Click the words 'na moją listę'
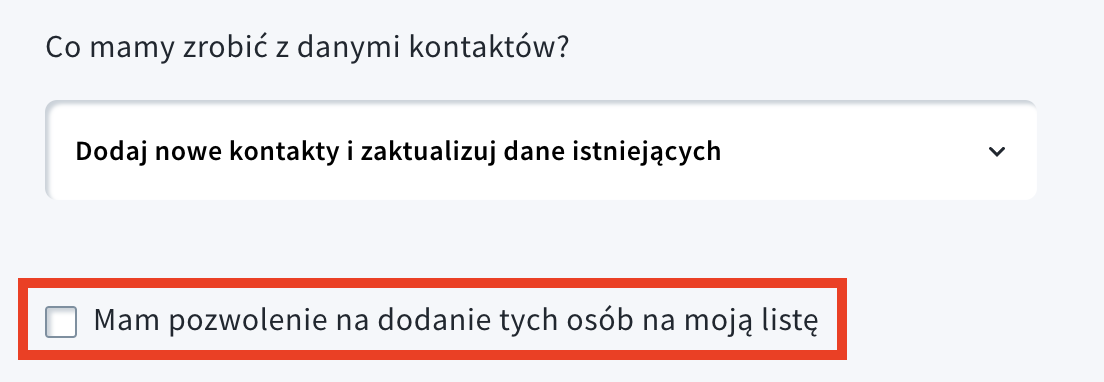The image size is (1104, 382). (729, 322)
